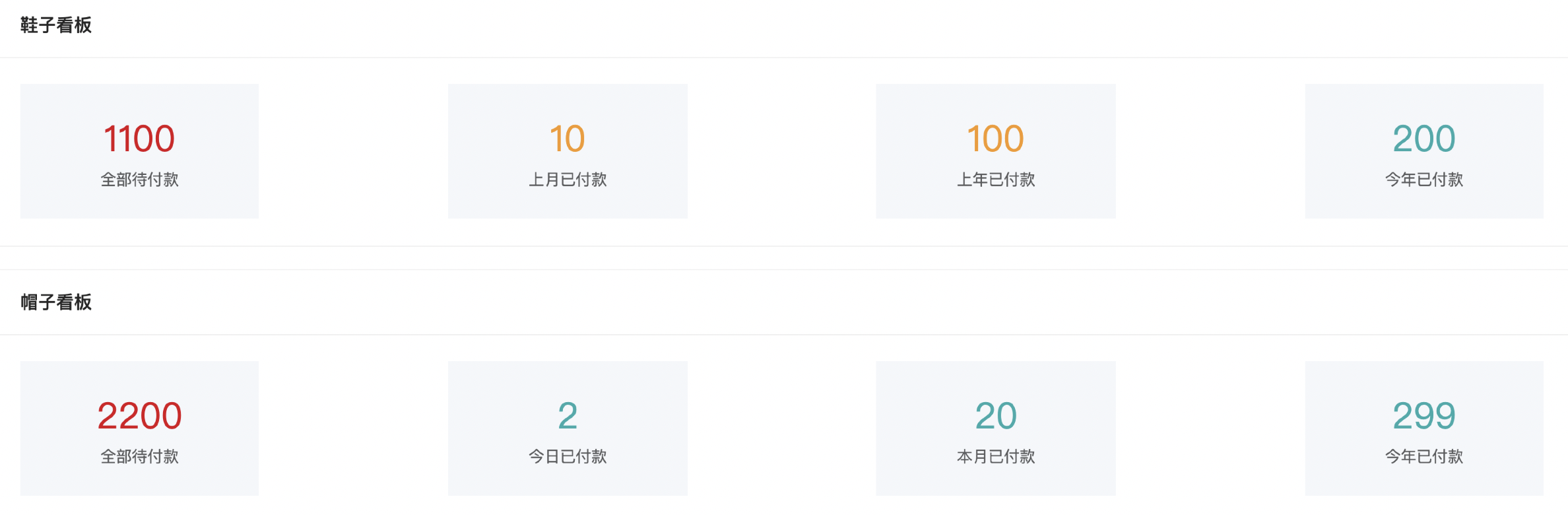Viewport: 1568px width, 515px height.
Task: Click the 本月已付款 label
Action: click(x=995, y=456)
